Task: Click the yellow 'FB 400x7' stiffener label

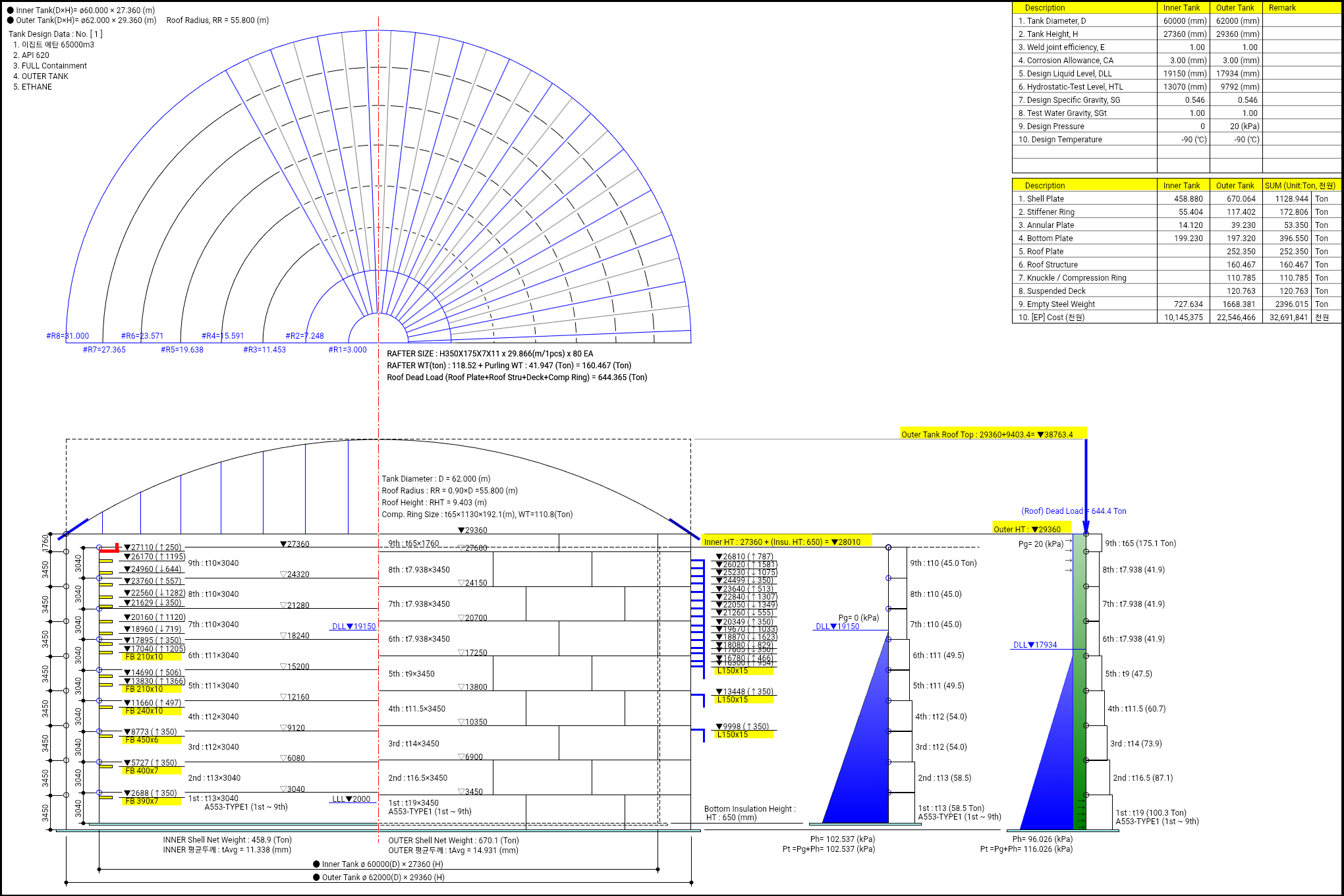Action: [x=152, y=771]
